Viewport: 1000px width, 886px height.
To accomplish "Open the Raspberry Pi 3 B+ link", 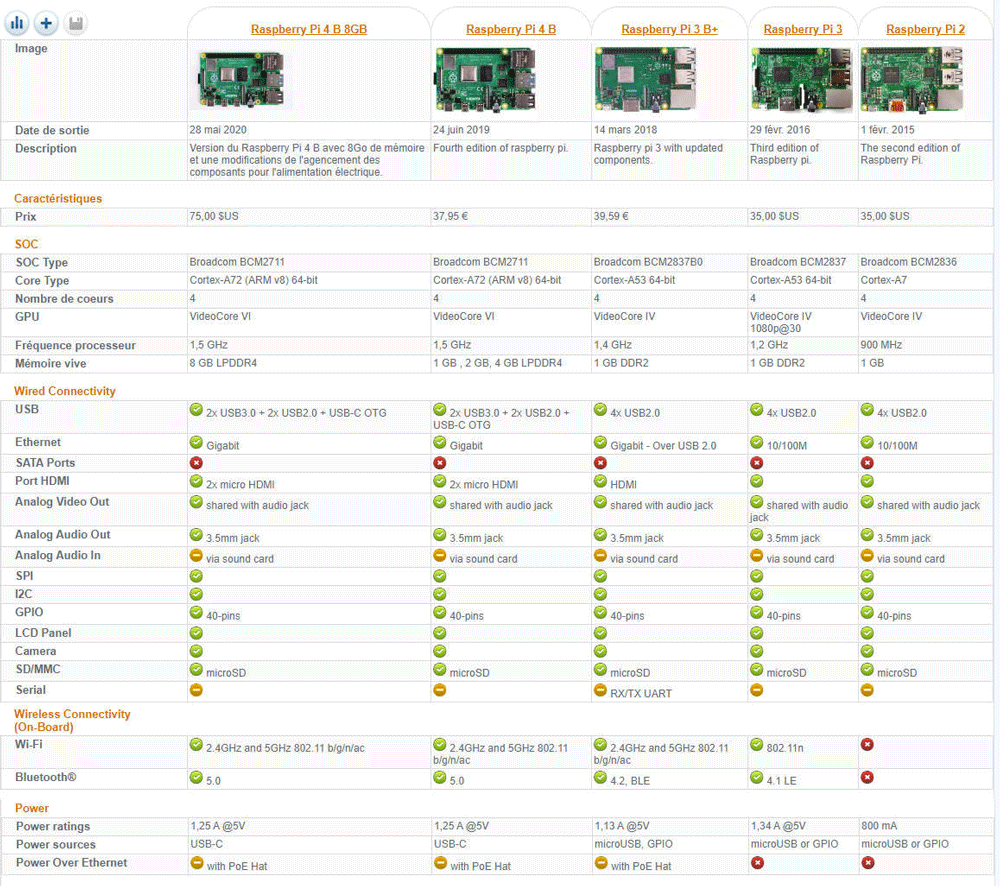I will 670,29.
